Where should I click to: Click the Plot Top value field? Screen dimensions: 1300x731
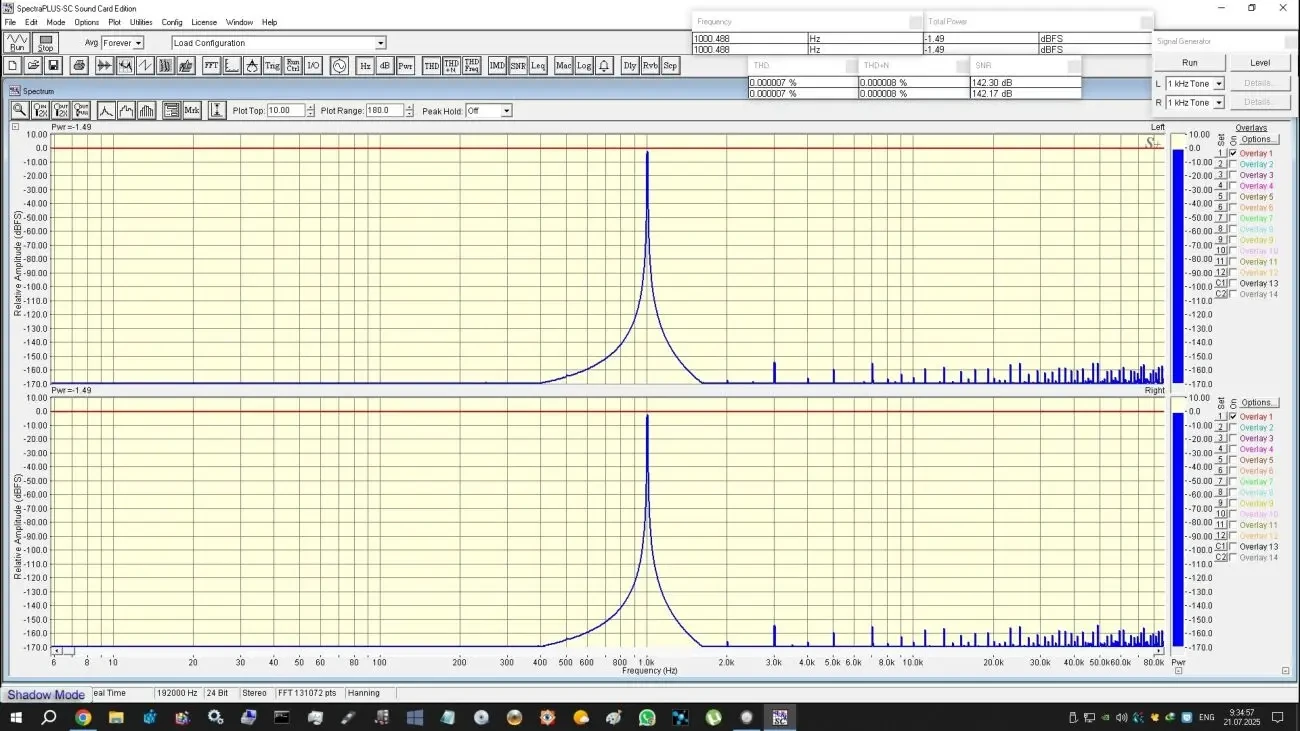pyautogui.click(x=284, y=111)
